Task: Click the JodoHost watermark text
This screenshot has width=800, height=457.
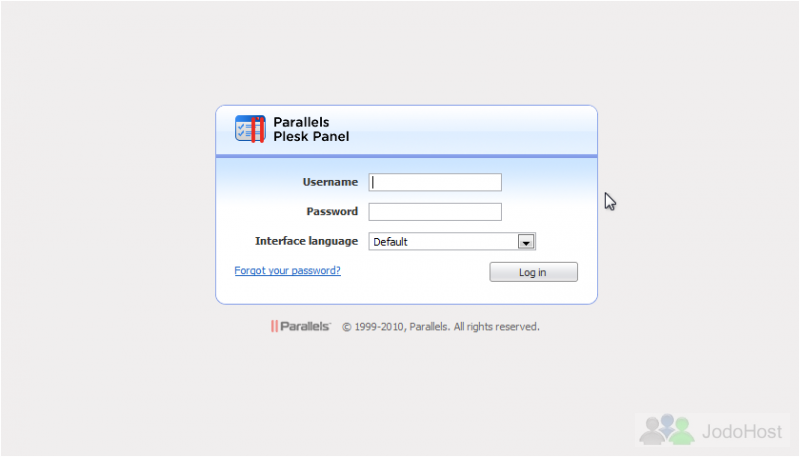Action: click(742, 431)
